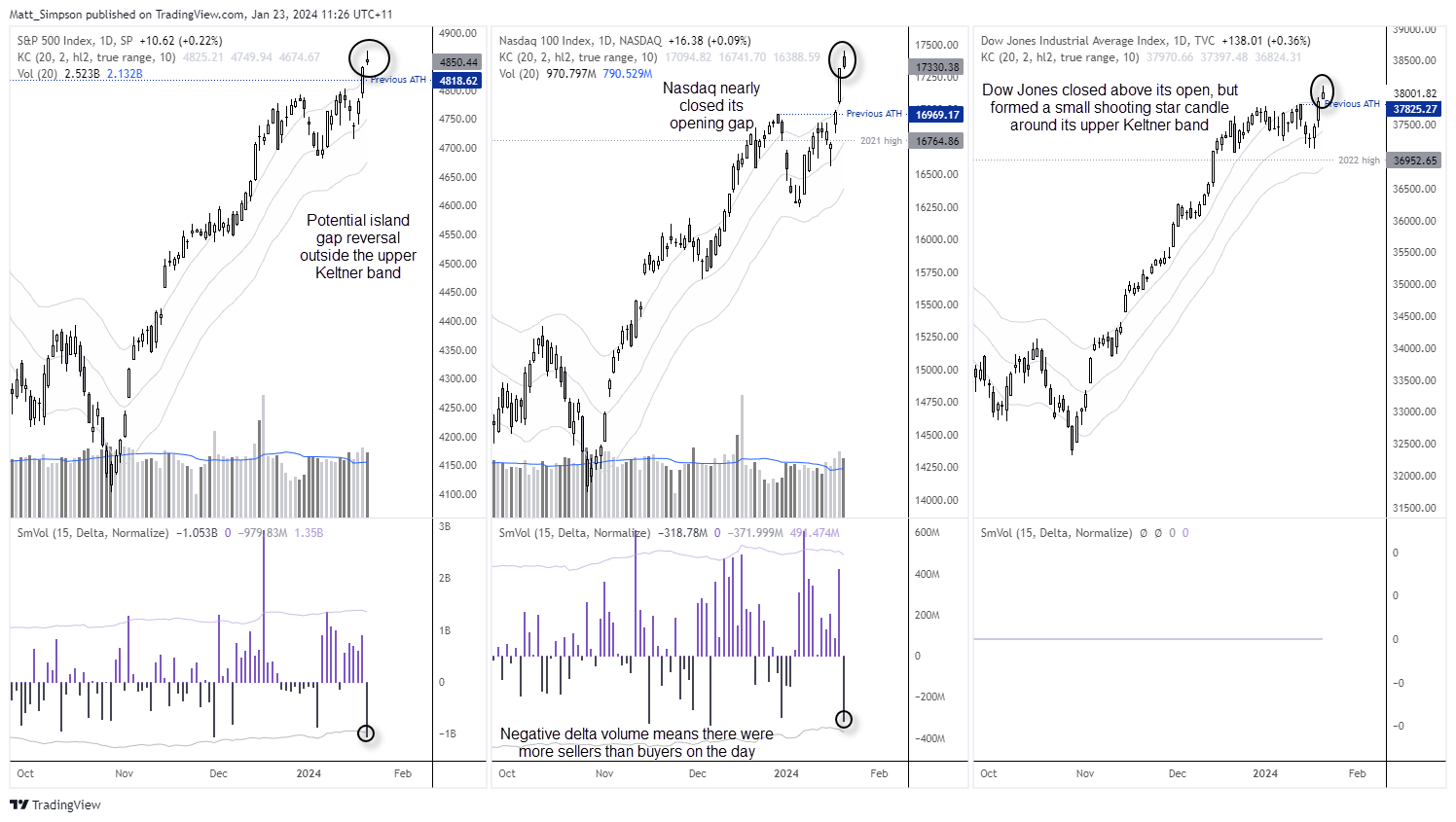Click the 17330.38 price label
Screen dimensions: 1456x822
tap(937, 67)
